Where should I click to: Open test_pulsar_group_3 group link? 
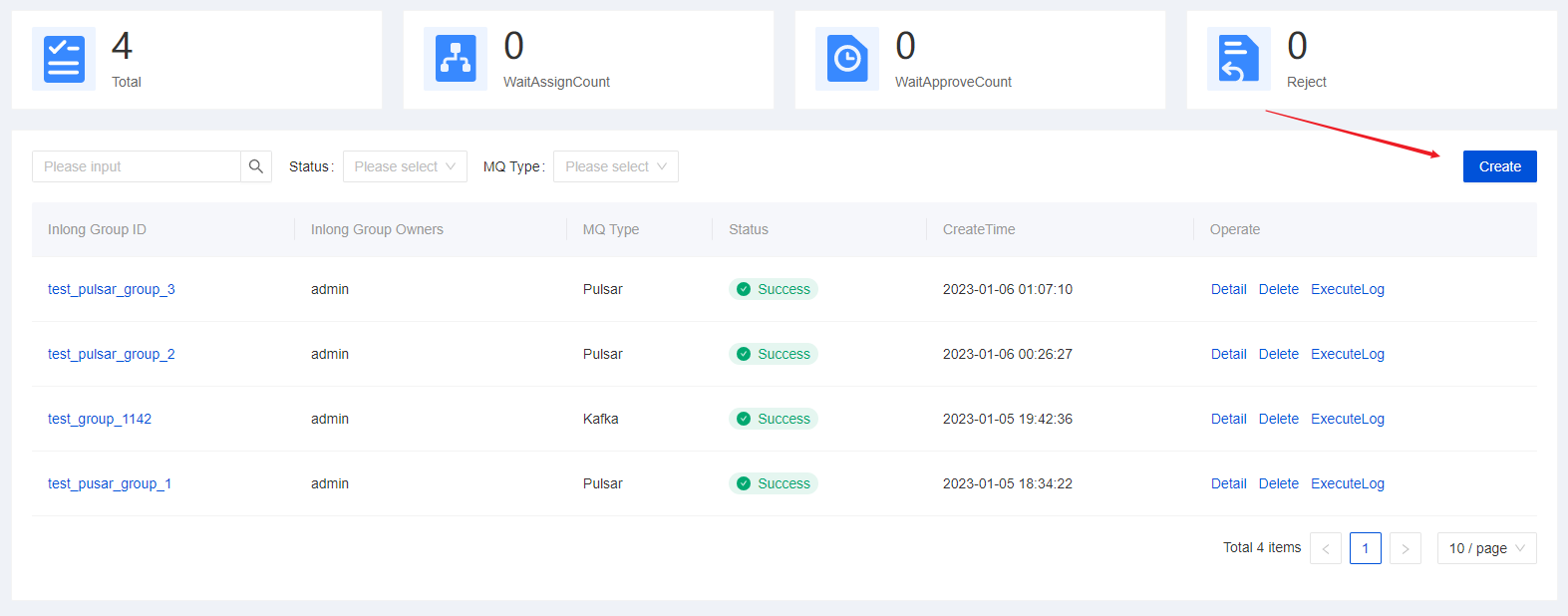112,289
